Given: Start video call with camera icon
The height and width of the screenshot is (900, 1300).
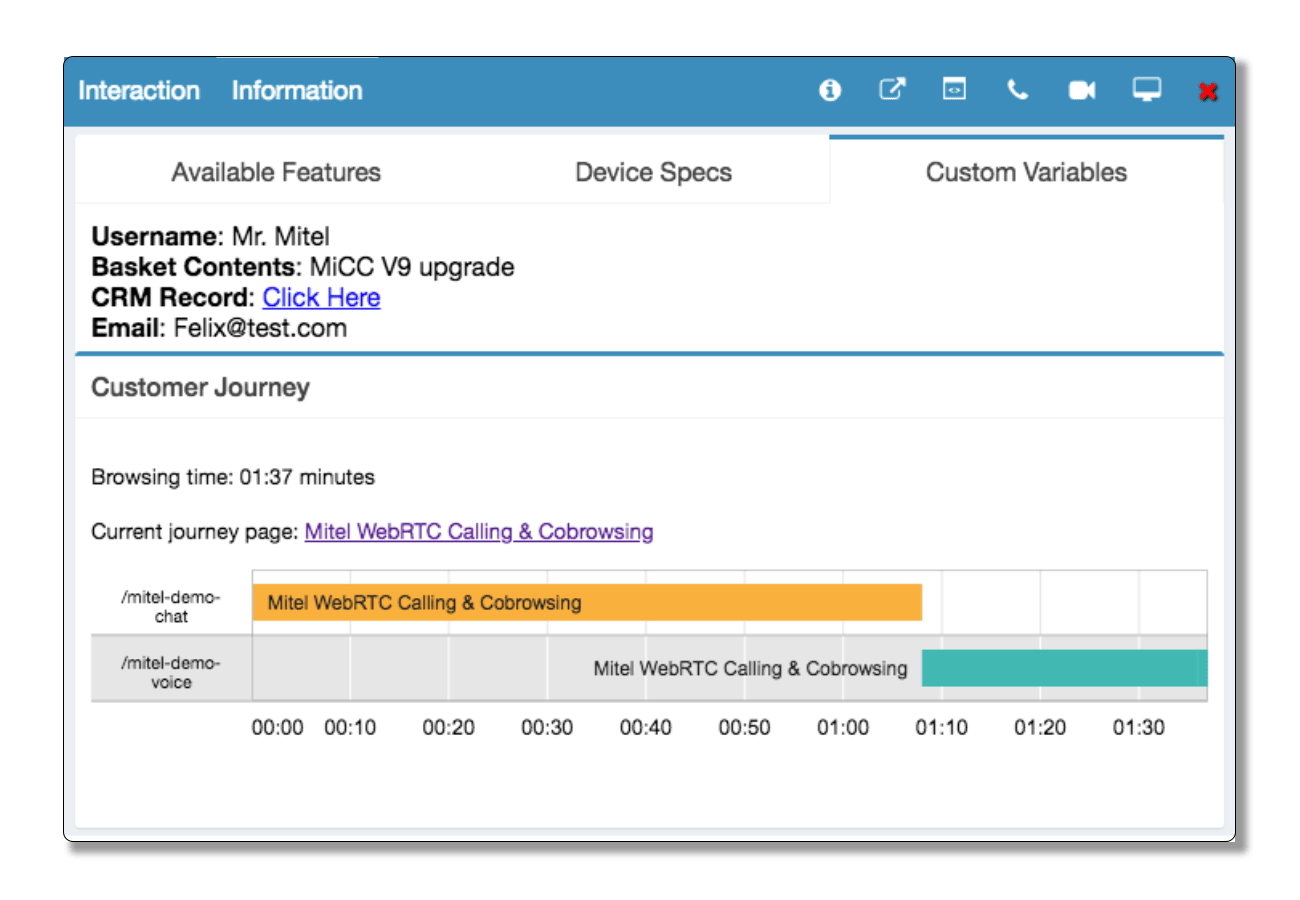Looking at the screenshot, I should pos(1082,91).
